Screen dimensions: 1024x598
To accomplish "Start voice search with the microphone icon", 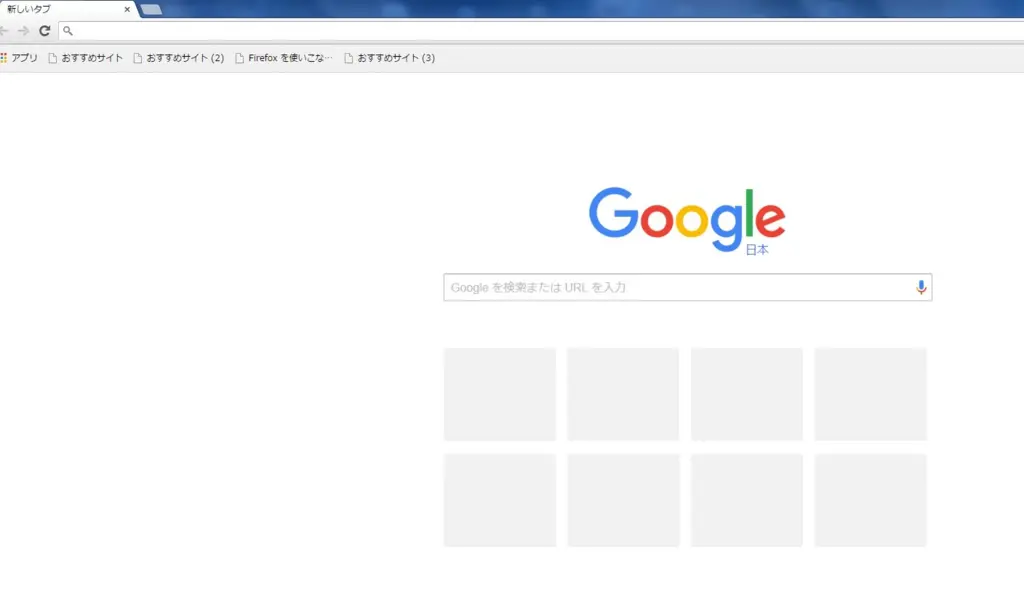I will coord(921,287).
